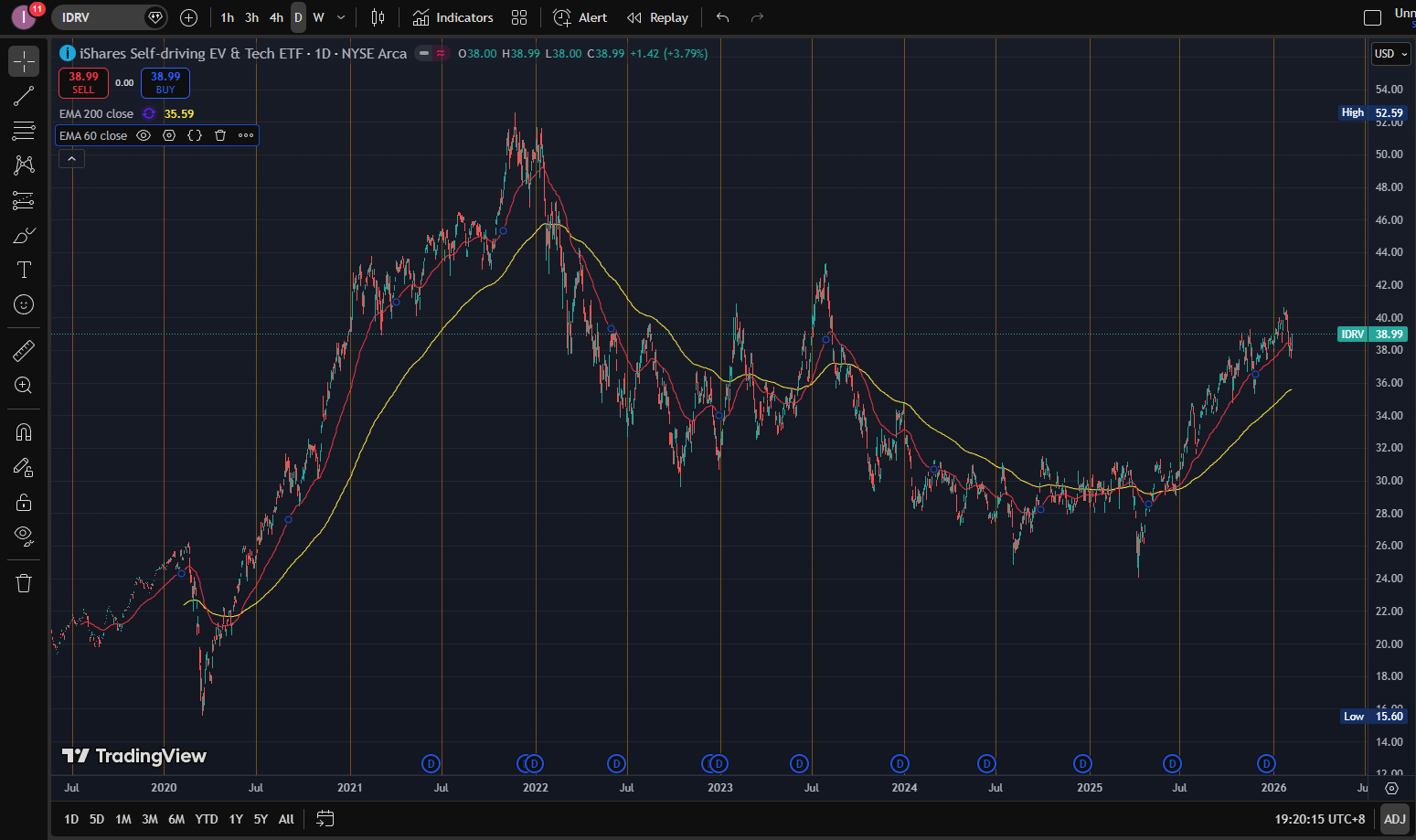Click the BUY 38.99 button

point(165,83)
